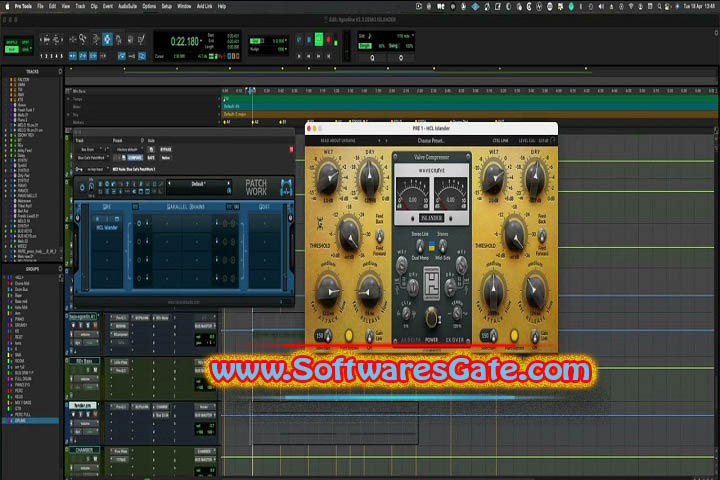720x480 pixels.
Task: Select the Zoomer tool in Pro Tools toolbar
Action: pyautogui.click(x=83, y=40)
